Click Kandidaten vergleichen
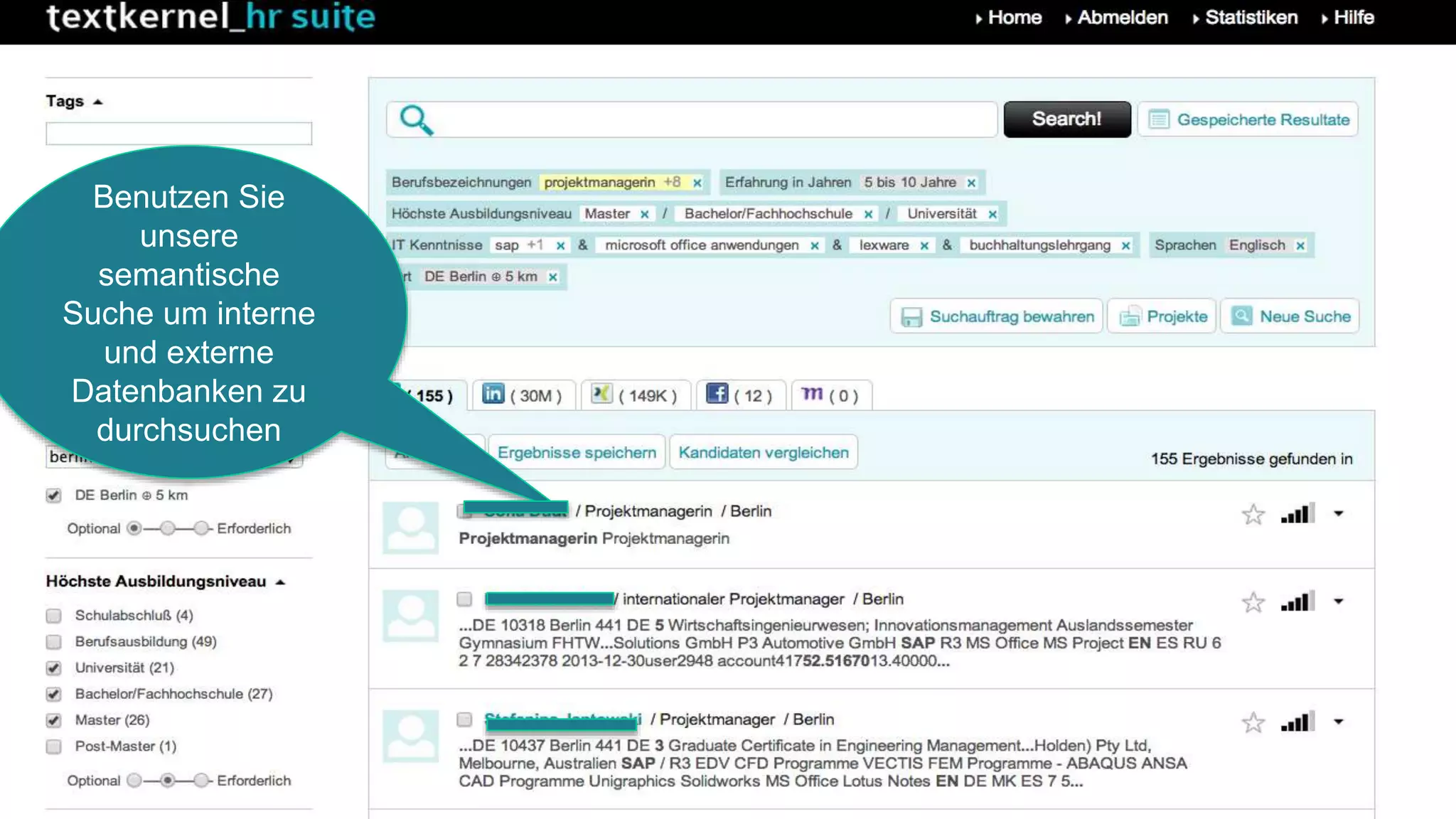This screenshot has width=1456, height=819. tap(764, 453)
